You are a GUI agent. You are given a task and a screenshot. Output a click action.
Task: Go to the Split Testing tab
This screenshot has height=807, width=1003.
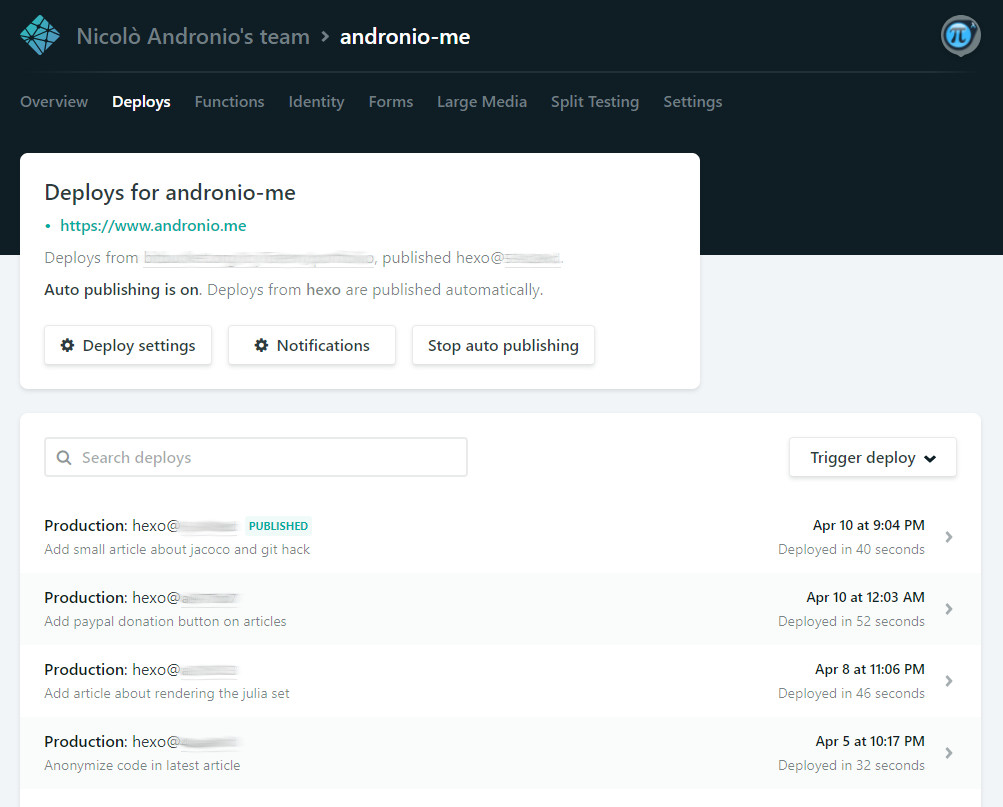(x=594, y=101)
